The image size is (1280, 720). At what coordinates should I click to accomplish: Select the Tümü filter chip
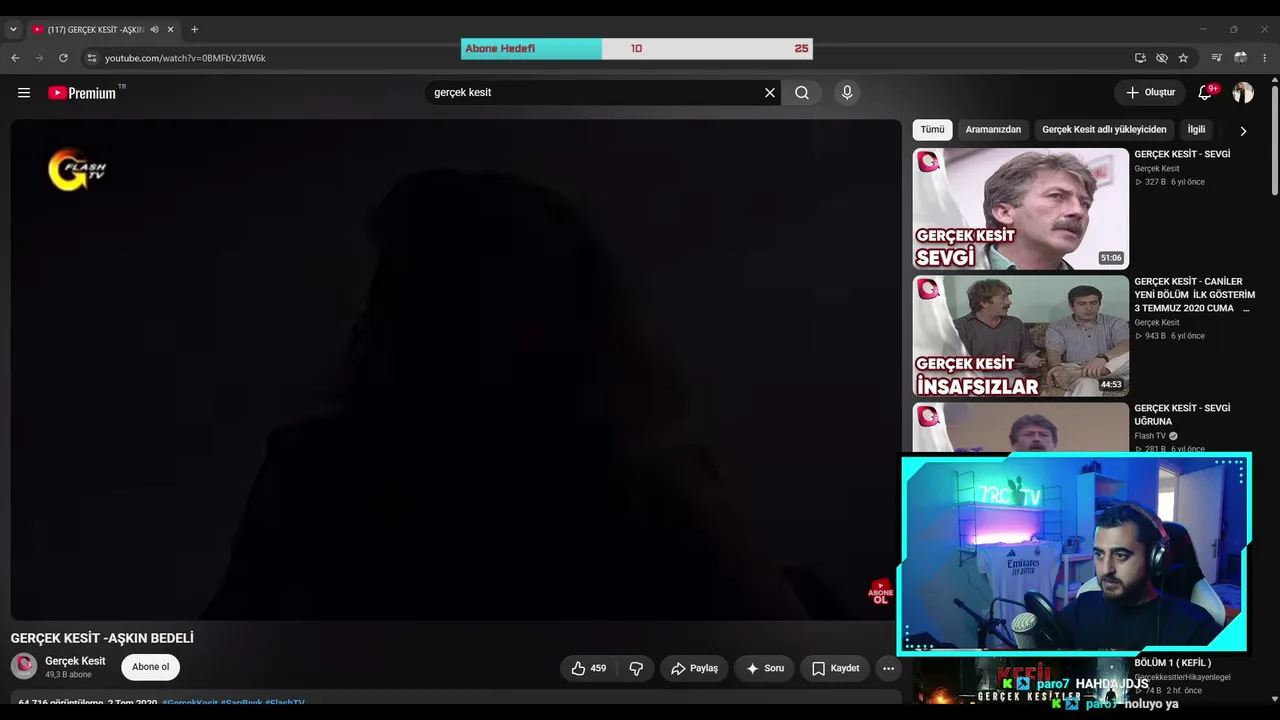tap(932, 130)
